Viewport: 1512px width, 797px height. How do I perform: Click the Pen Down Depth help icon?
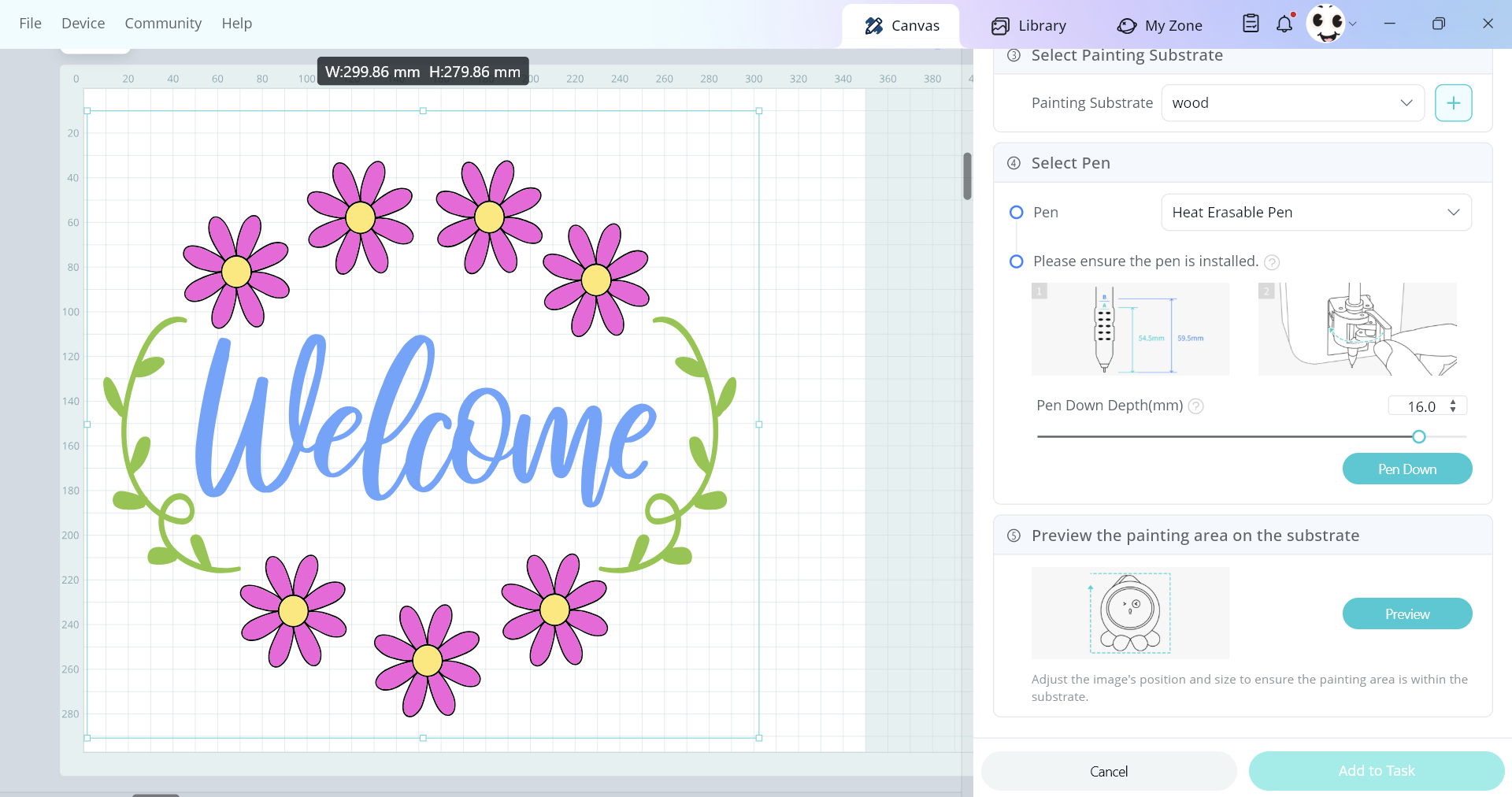[x=1195, y=406]
